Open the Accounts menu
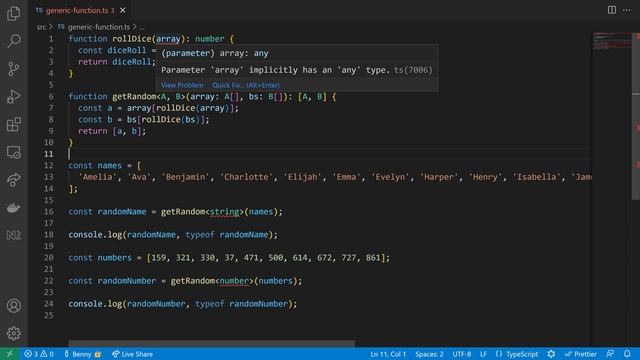 click(x=13, y=306)
